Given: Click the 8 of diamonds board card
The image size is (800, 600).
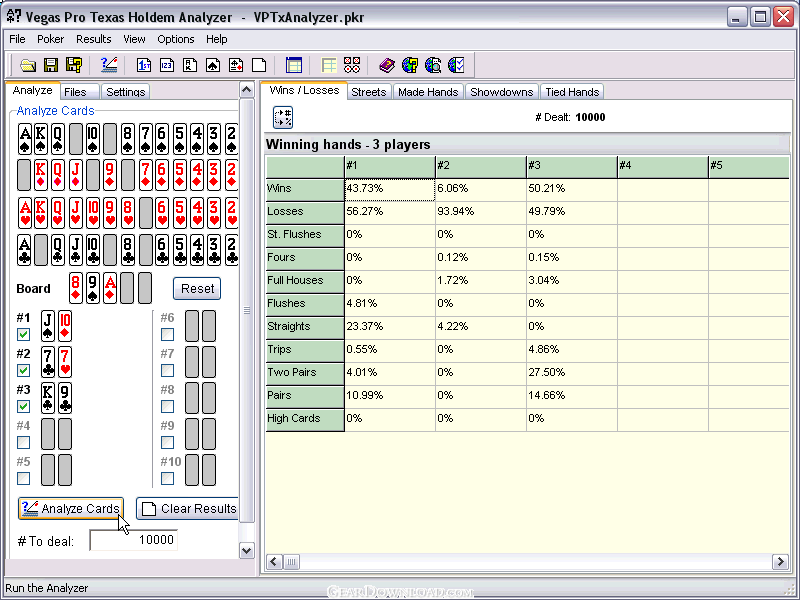Looking at the screenshot, I should (76, 288).
